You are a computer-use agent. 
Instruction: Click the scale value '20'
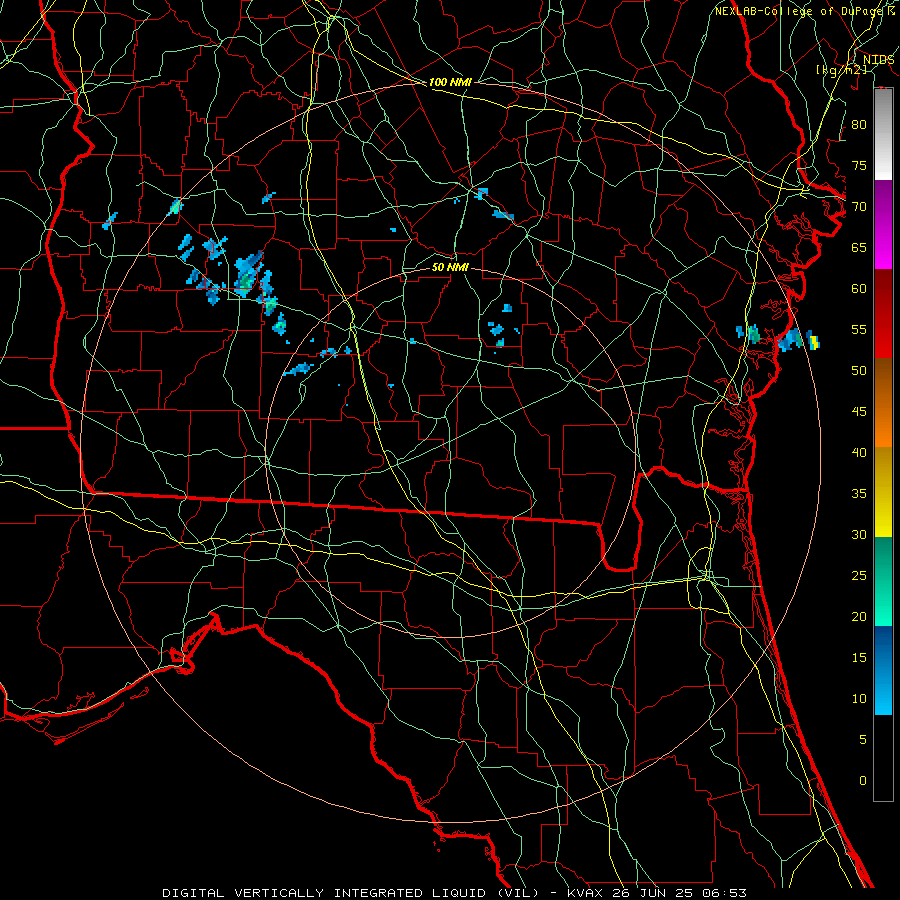[x=859, y=616]
